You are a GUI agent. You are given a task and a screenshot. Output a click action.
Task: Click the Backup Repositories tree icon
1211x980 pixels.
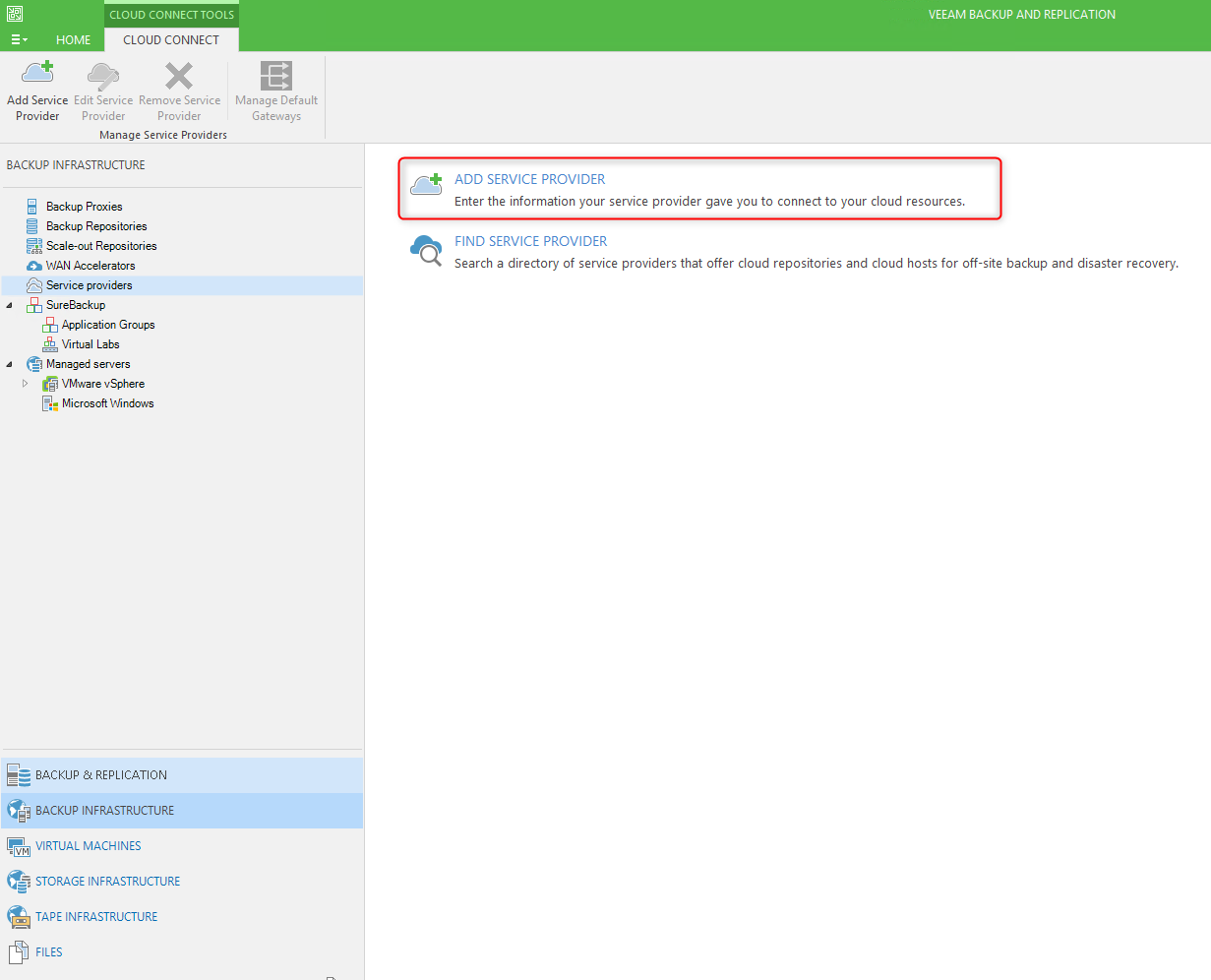click(34, 226)
